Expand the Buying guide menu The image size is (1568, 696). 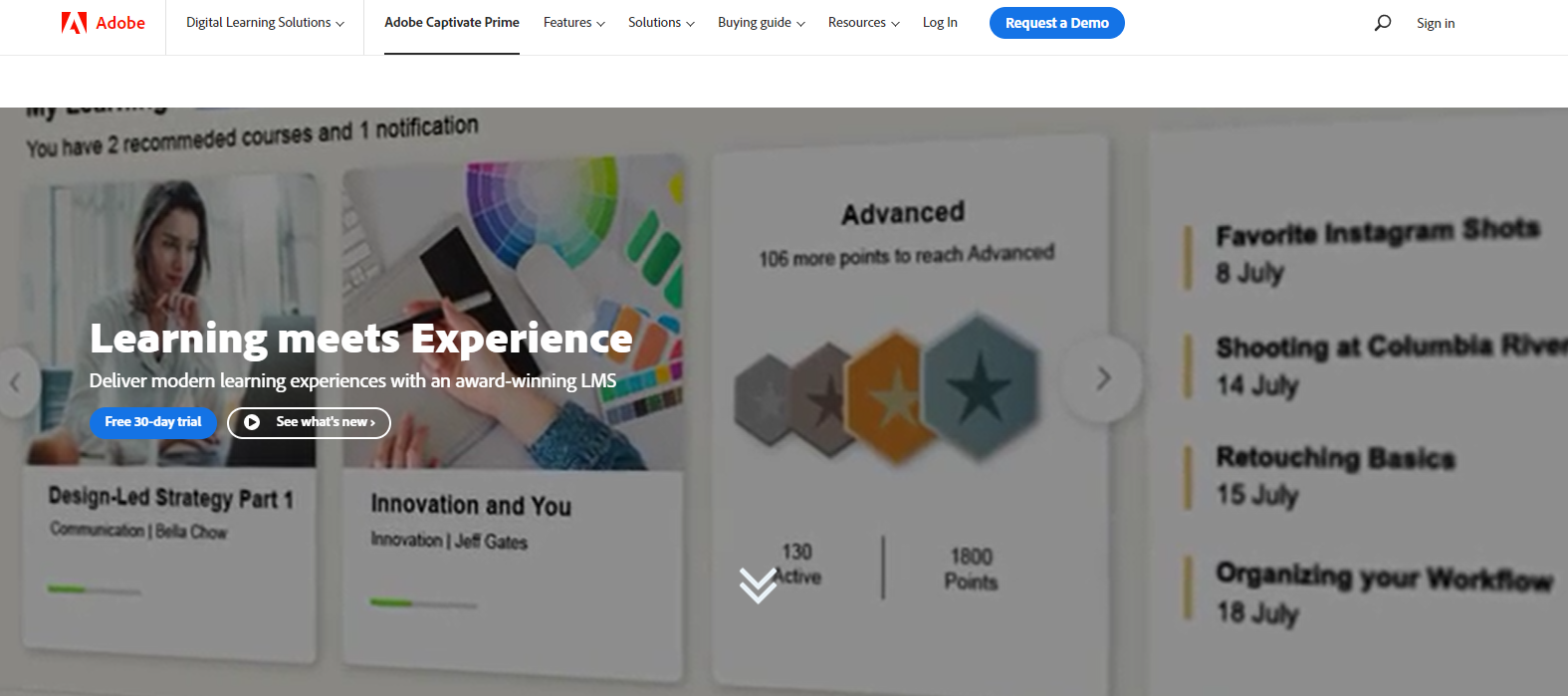762,23
